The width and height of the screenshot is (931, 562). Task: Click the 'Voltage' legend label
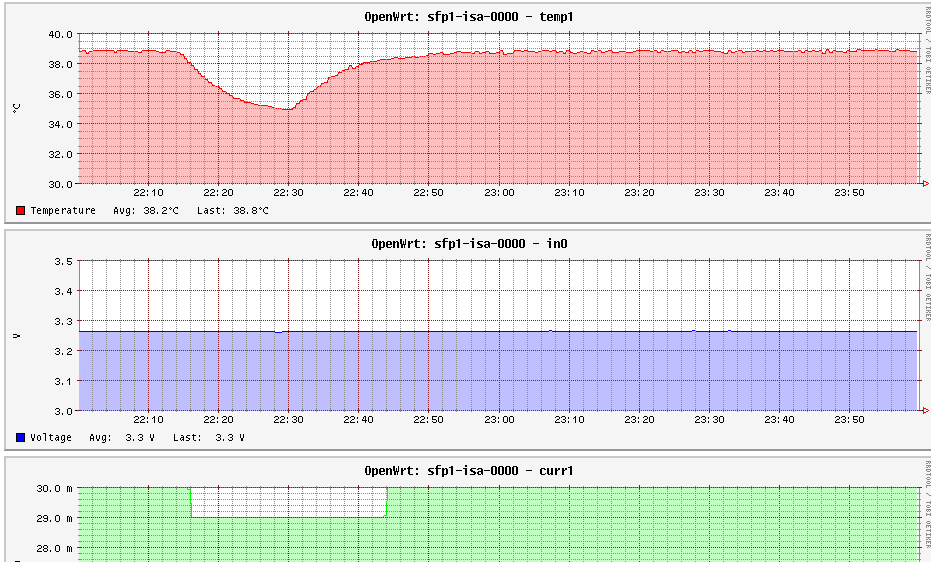tap(51, 437)
